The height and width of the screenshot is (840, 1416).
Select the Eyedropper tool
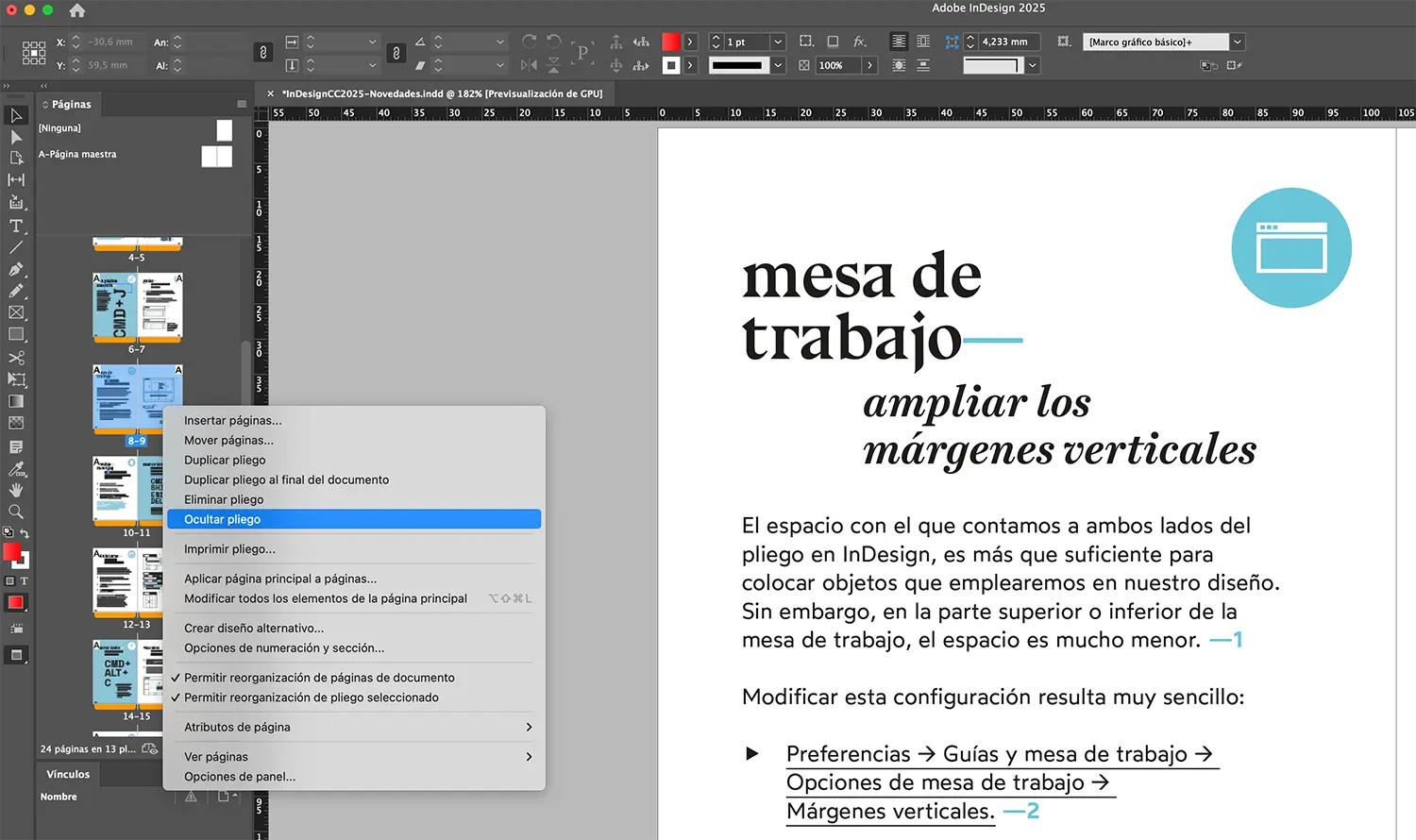pyautogui.click(x=16, y=469)
